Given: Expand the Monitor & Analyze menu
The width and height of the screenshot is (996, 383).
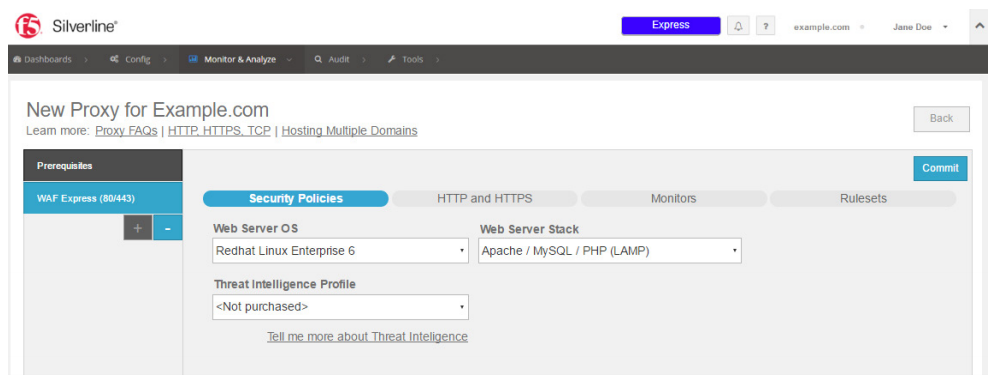Looking at the screenshot, I should point(240,60).
